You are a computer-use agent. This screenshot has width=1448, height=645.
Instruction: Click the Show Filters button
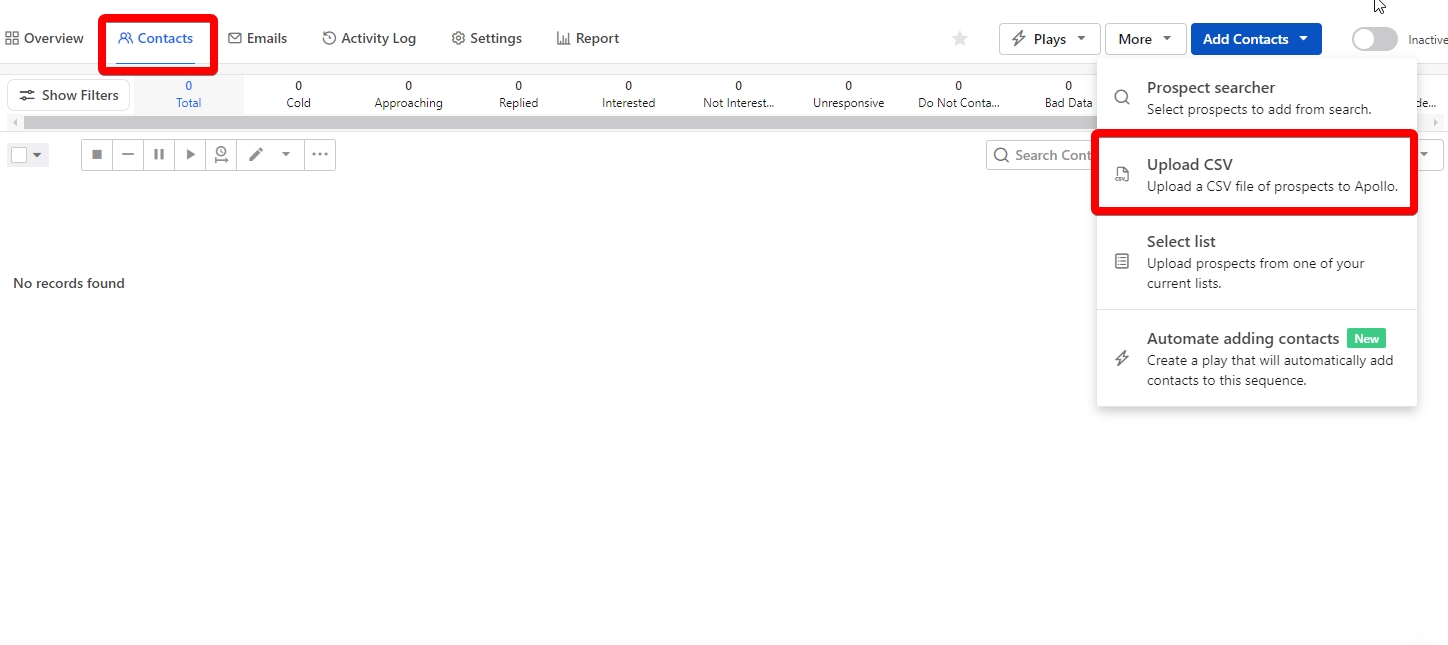tap(69, 95)
